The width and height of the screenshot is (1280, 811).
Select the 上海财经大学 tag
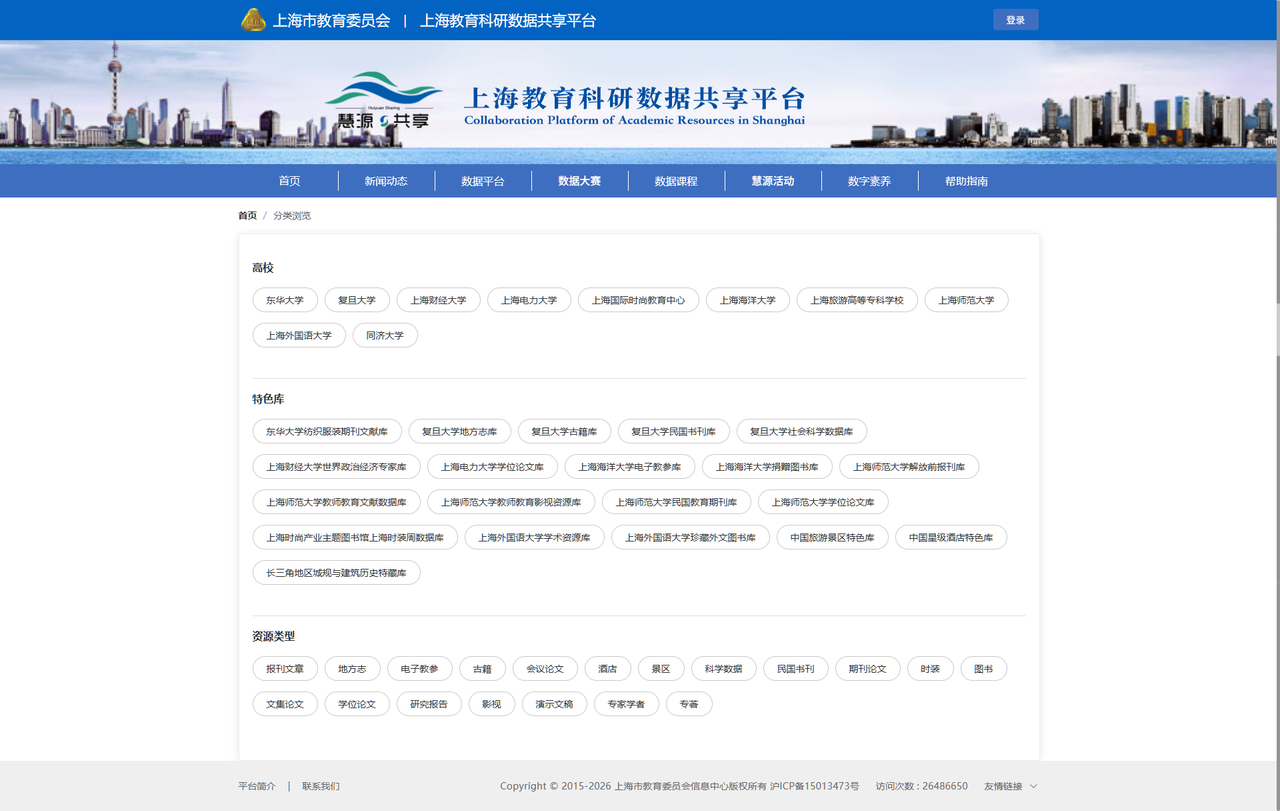[438, 300]
